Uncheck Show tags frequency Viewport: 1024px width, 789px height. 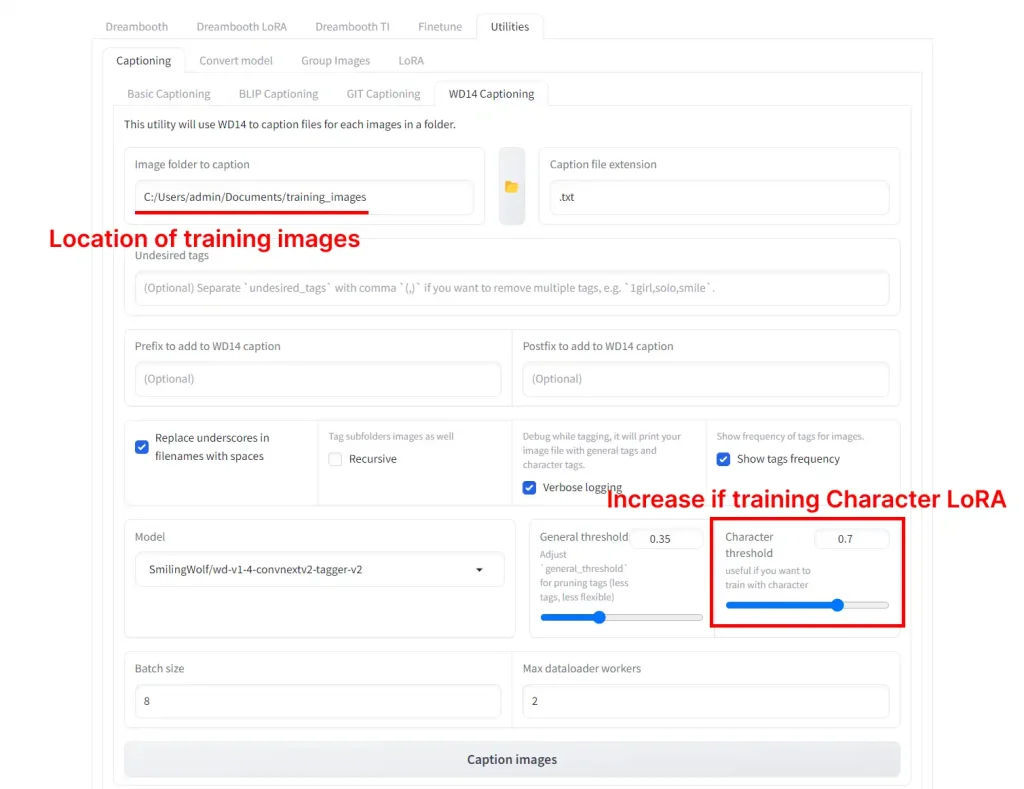pos(723,459)
